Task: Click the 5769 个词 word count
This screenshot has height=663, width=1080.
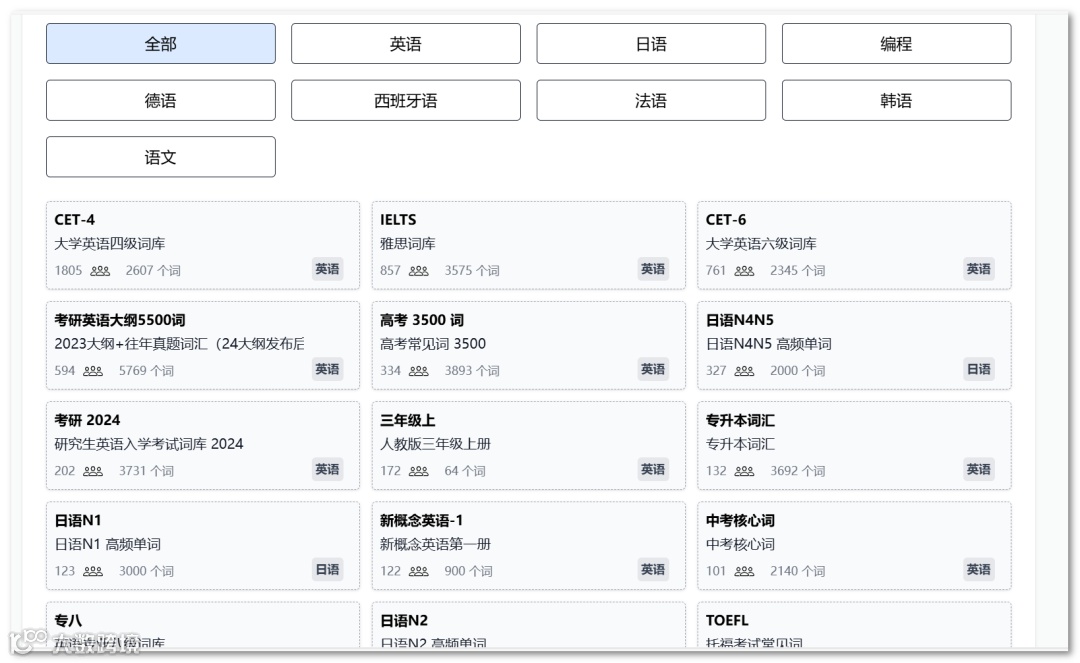Action: click(146, 370)
